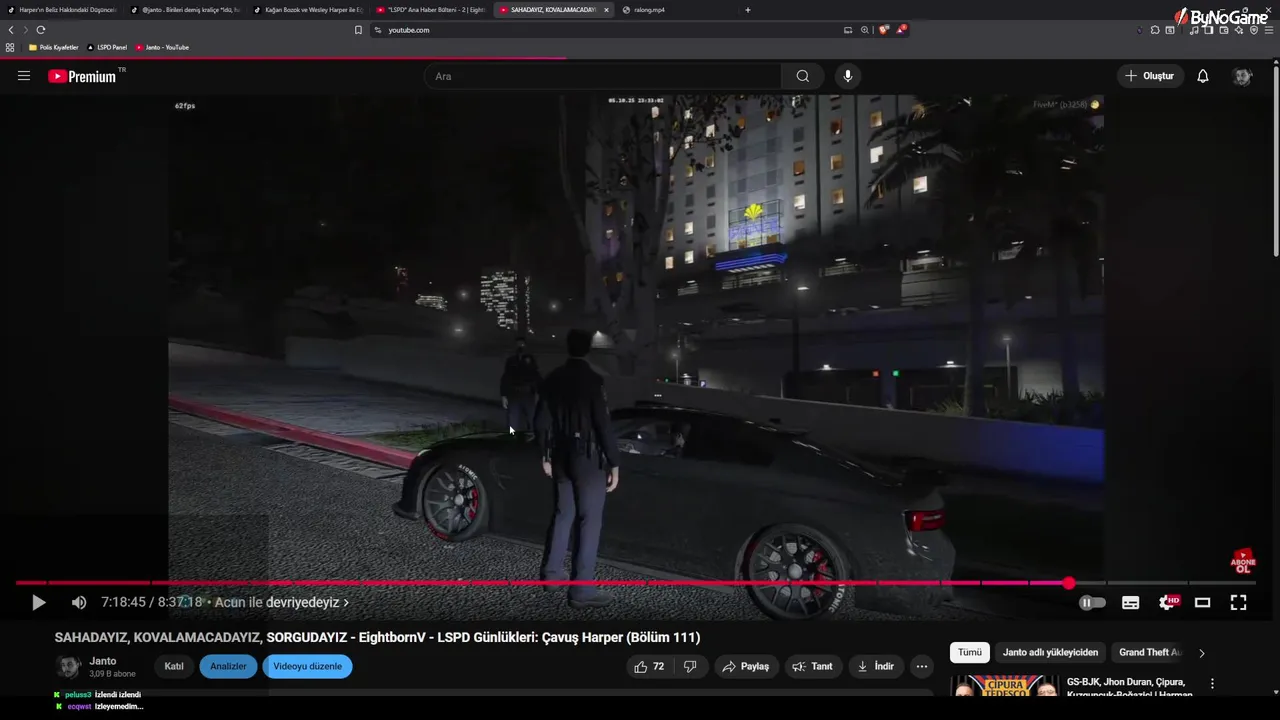Toggle the autoplay switch

tap(1092, 602)
